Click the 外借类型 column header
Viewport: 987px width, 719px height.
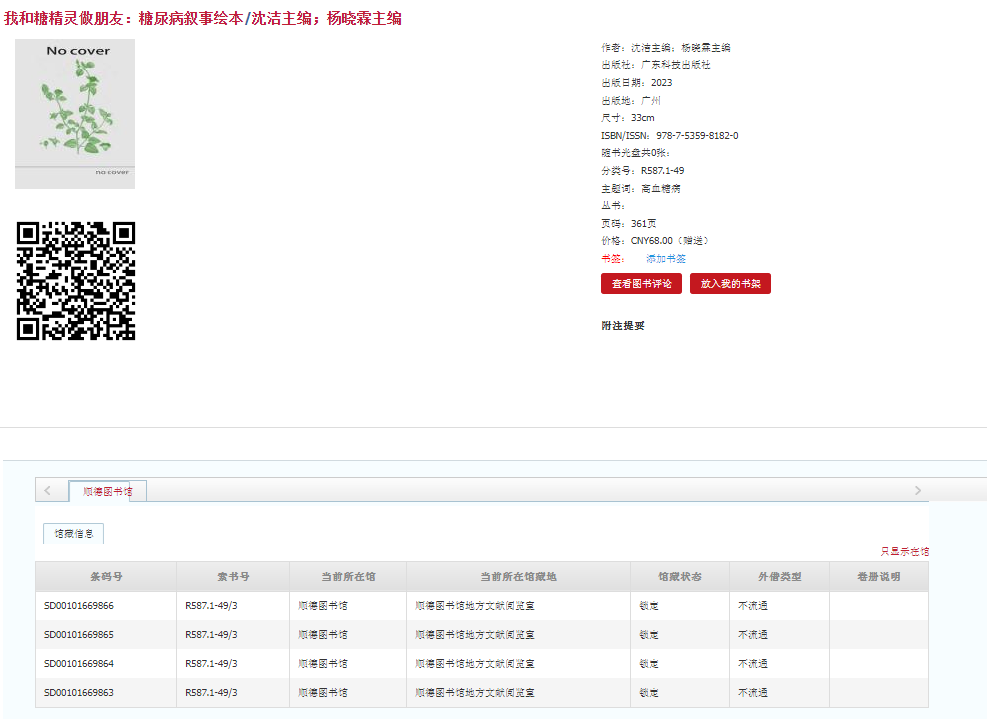tap(779, 576)
